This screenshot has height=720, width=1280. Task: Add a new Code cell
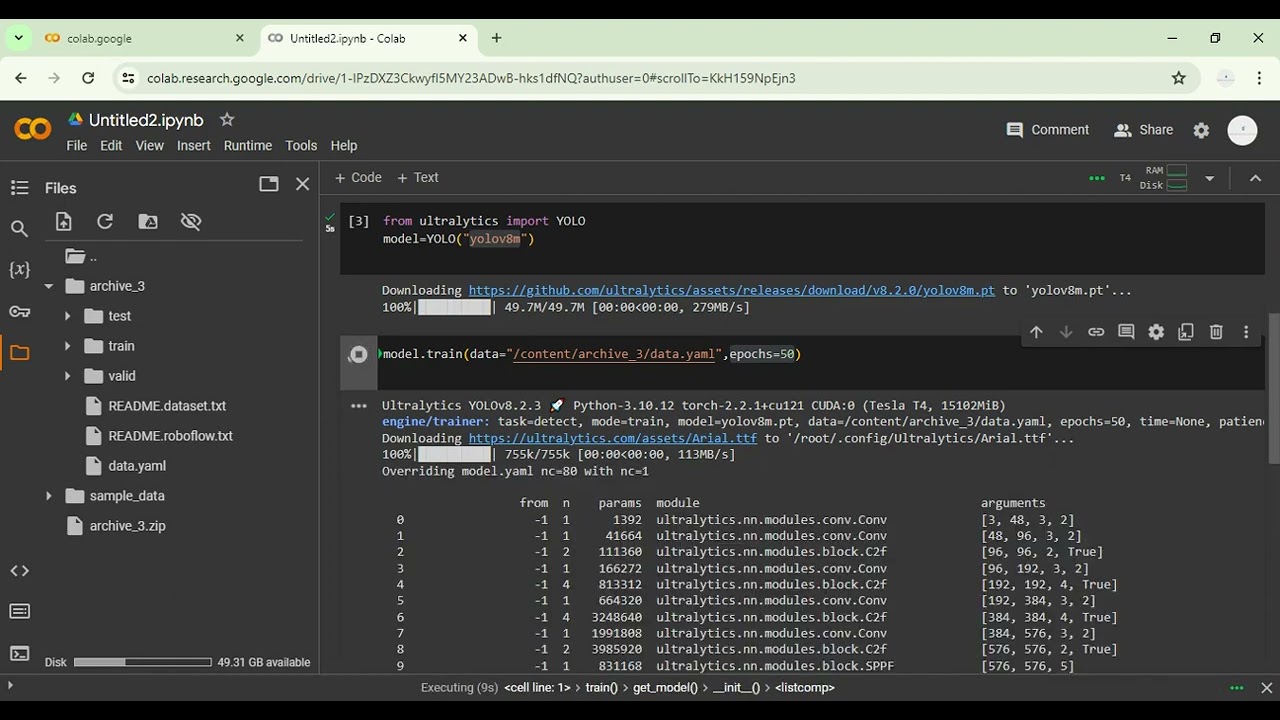tap(358, 178)
